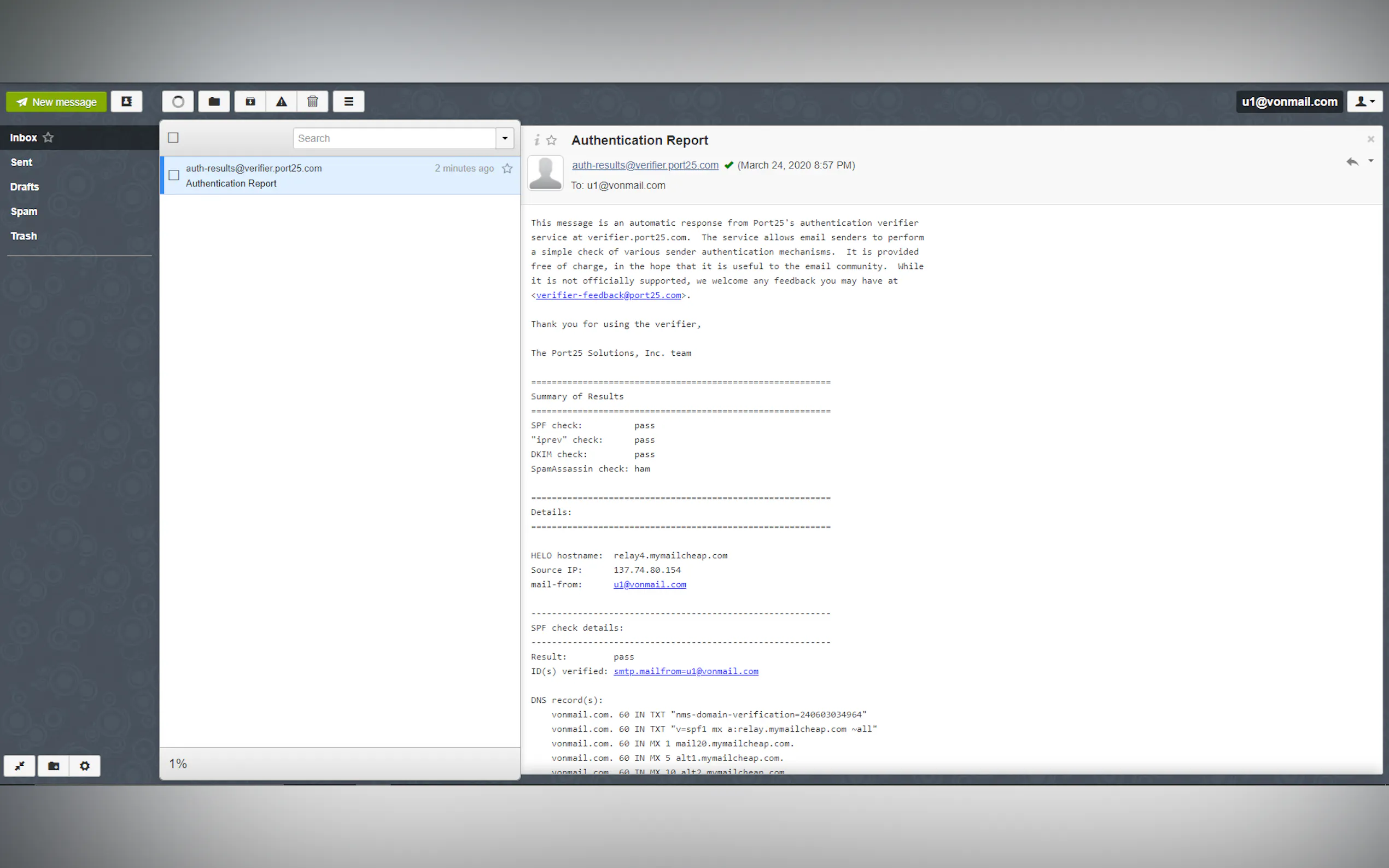Reply using the arrow icon

click(1352, 162)
